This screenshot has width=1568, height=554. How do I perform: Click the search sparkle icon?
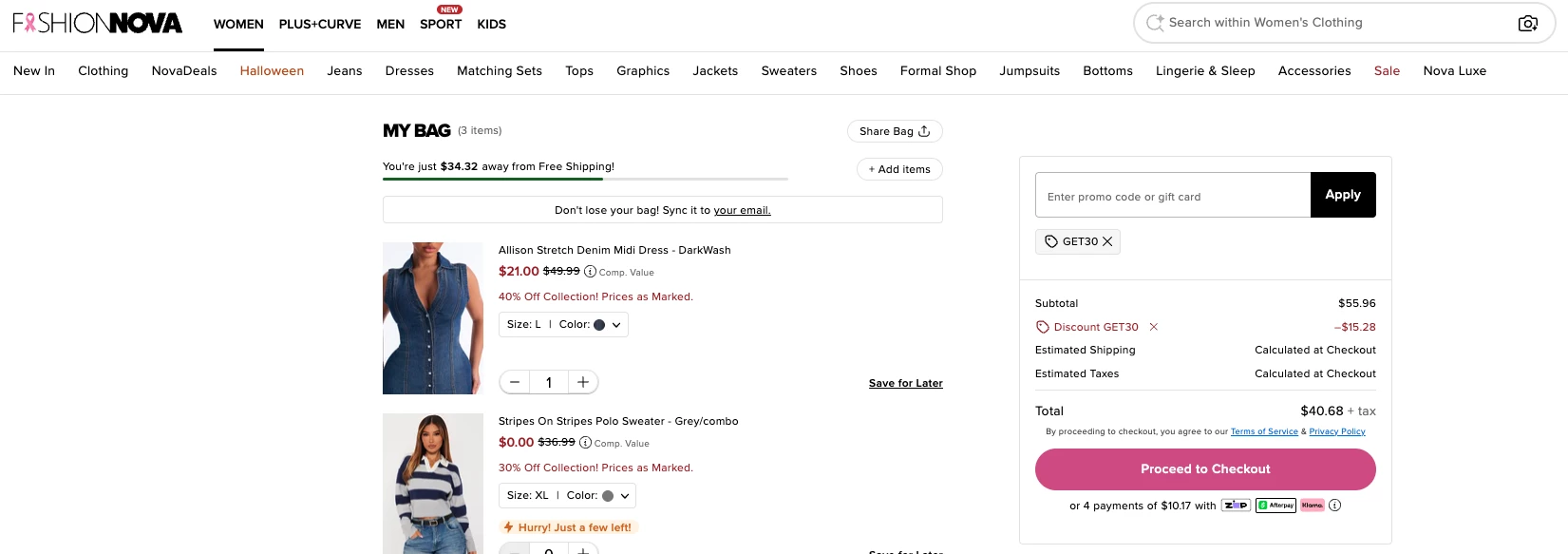coord(1155,23)
